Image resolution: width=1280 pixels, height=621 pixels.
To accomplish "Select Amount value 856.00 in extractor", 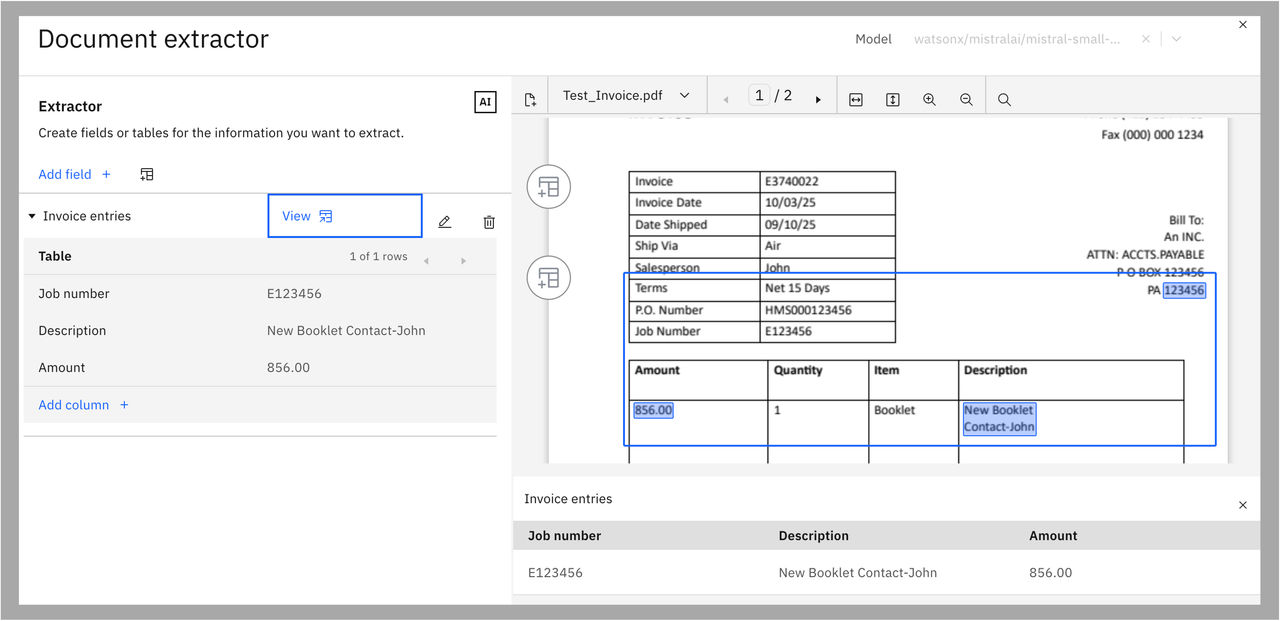I will [288, 368].
